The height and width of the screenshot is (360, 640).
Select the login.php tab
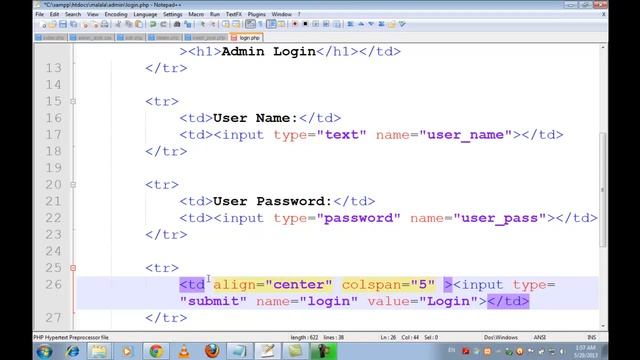(246, 38)
